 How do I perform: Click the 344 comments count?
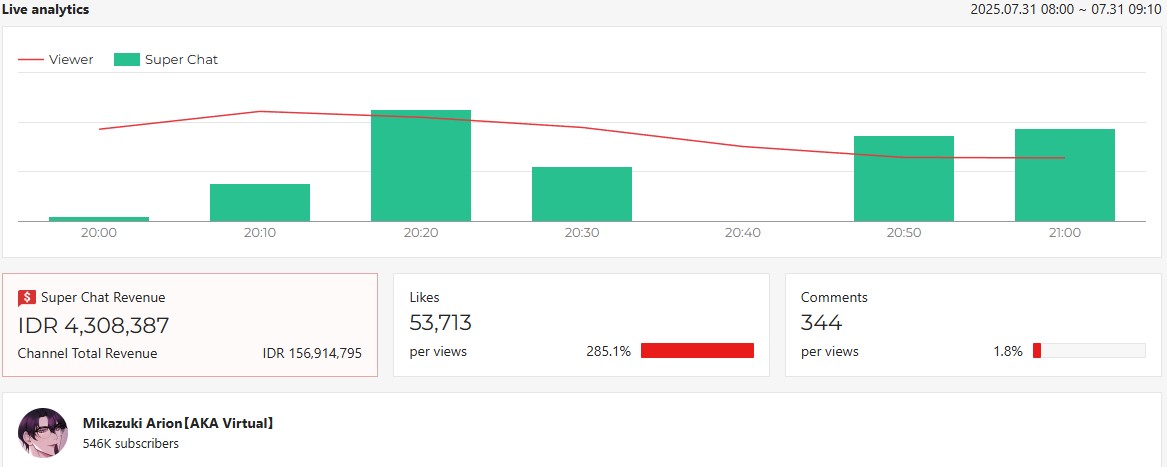pos(822,323)
